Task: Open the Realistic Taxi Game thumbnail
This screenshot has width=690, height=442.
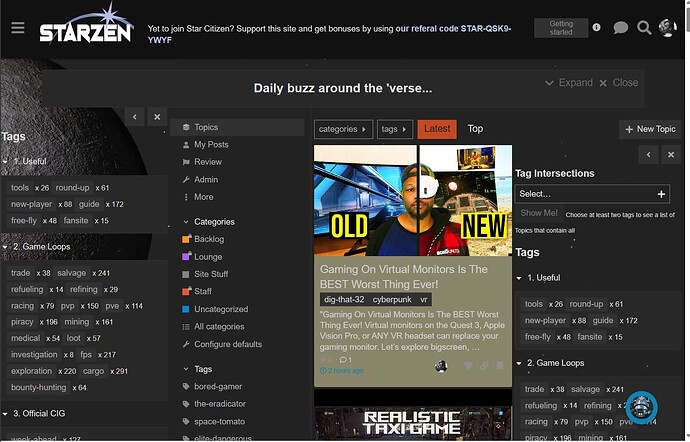Action: click(413, 423)
